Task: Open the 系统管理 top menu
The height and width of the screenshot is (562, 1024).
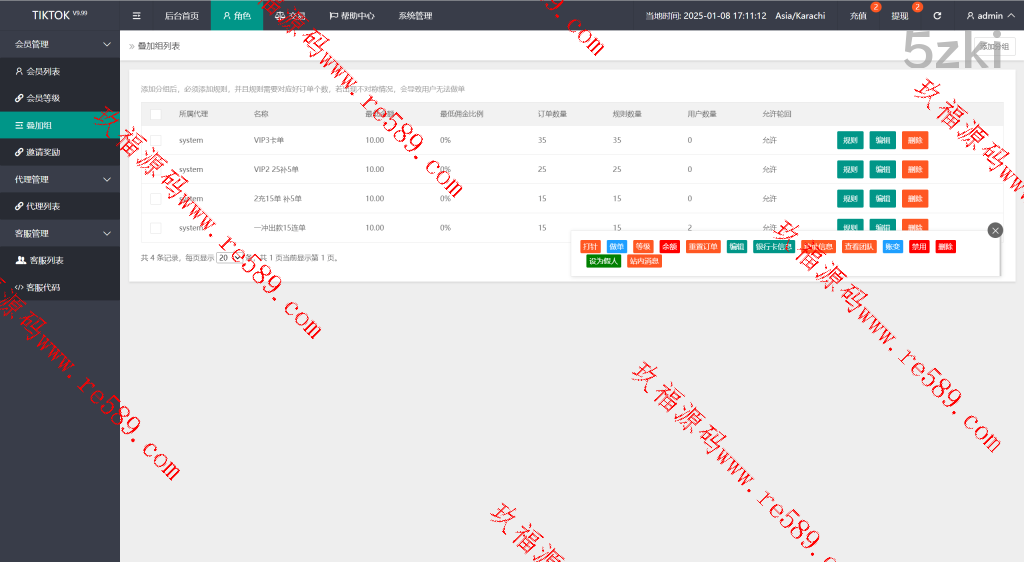Action: point(415,16)
